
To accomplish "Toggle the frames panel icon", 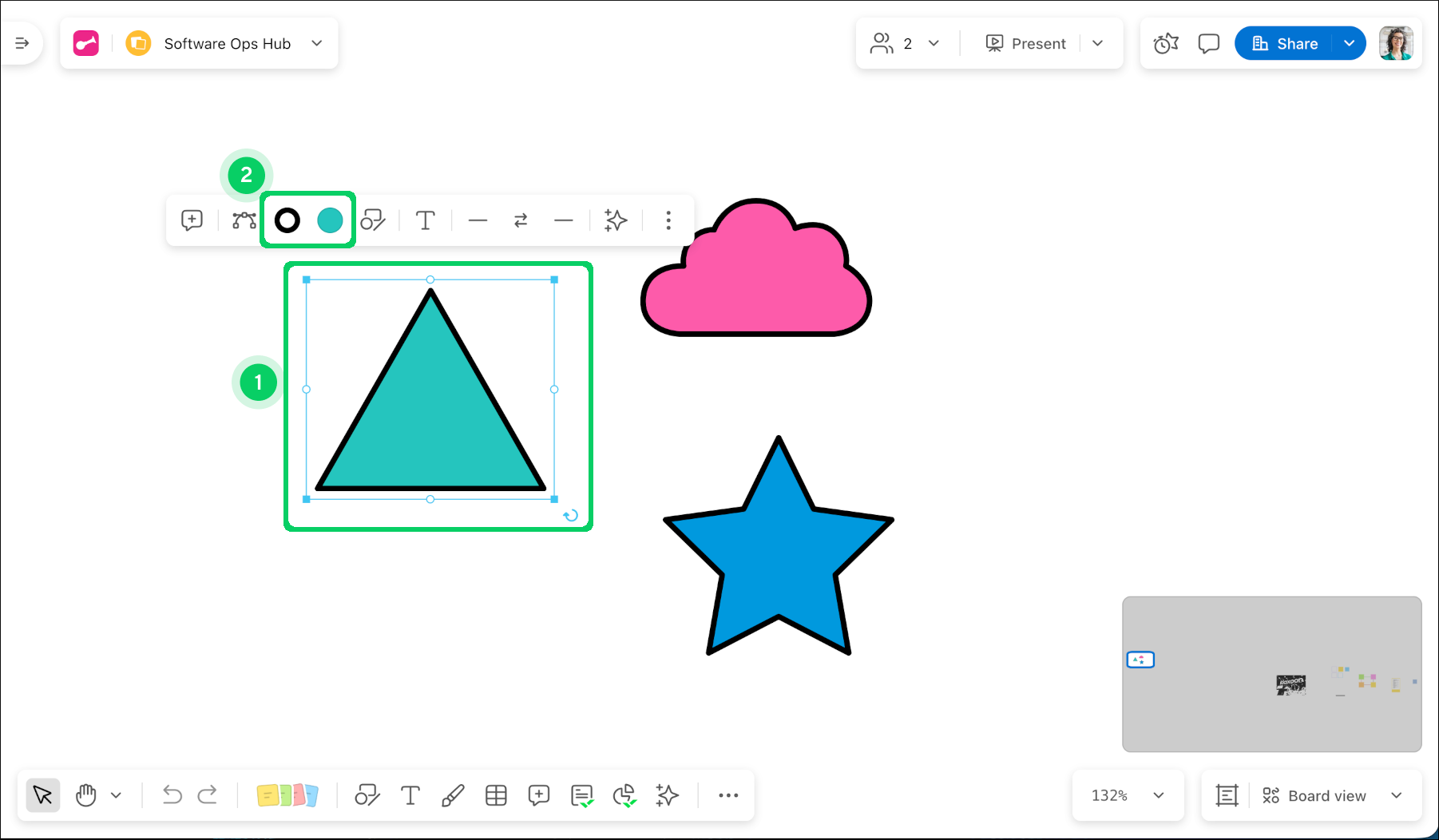I will click(1227, 795).
